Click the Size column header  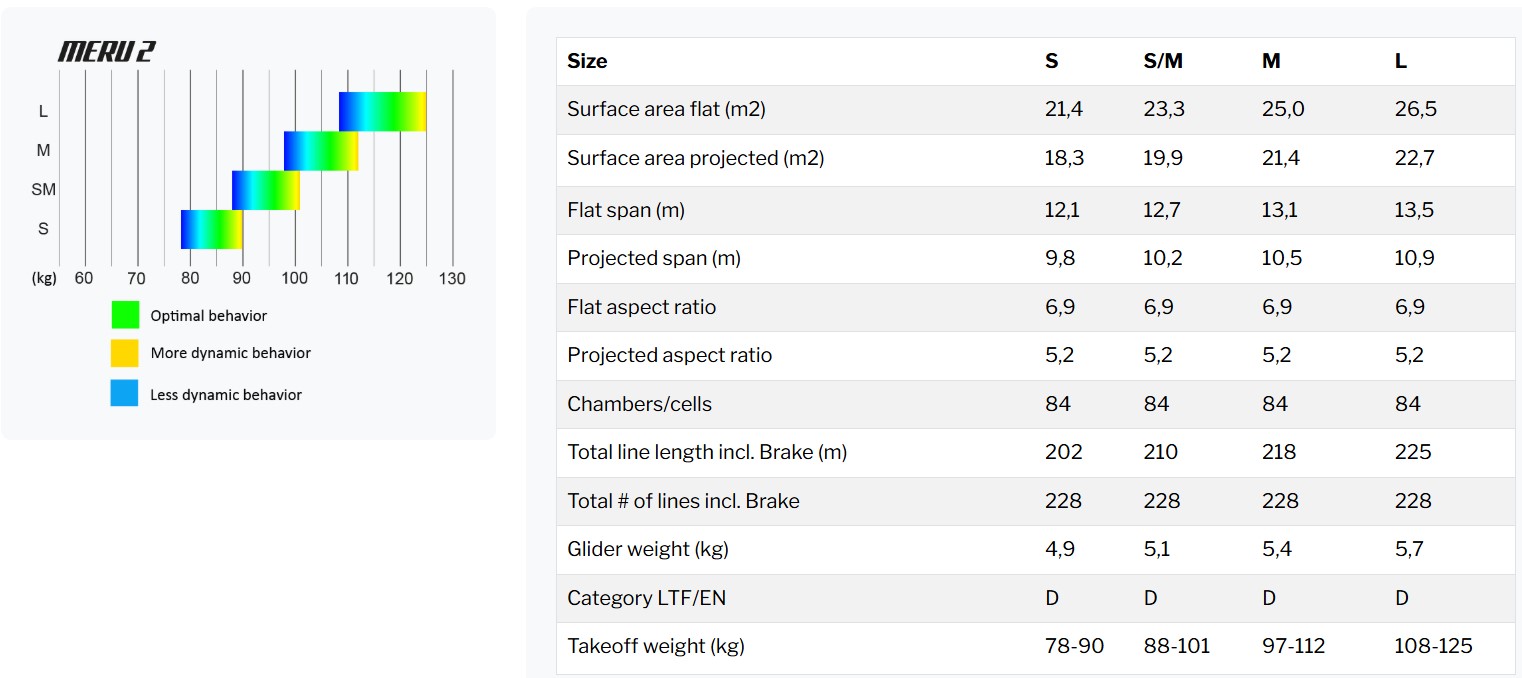pyautogui.click(x=587, y=61)
